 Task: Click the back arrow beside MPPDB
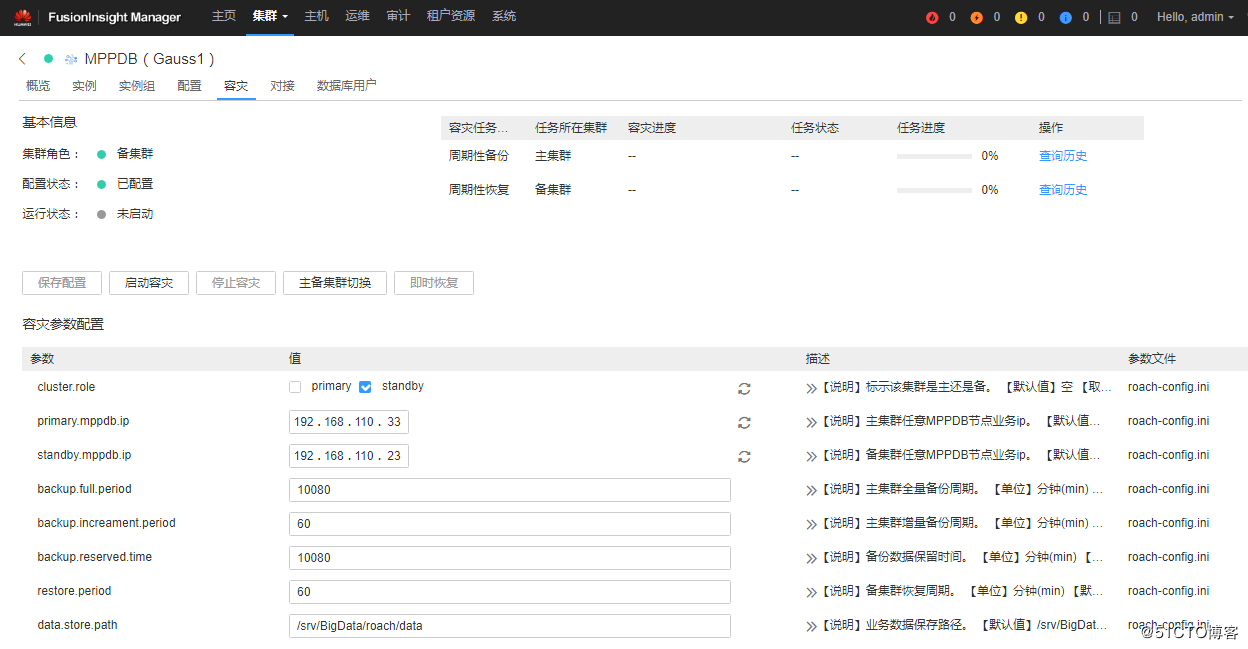pyautogui.click(x=23, y=59)
